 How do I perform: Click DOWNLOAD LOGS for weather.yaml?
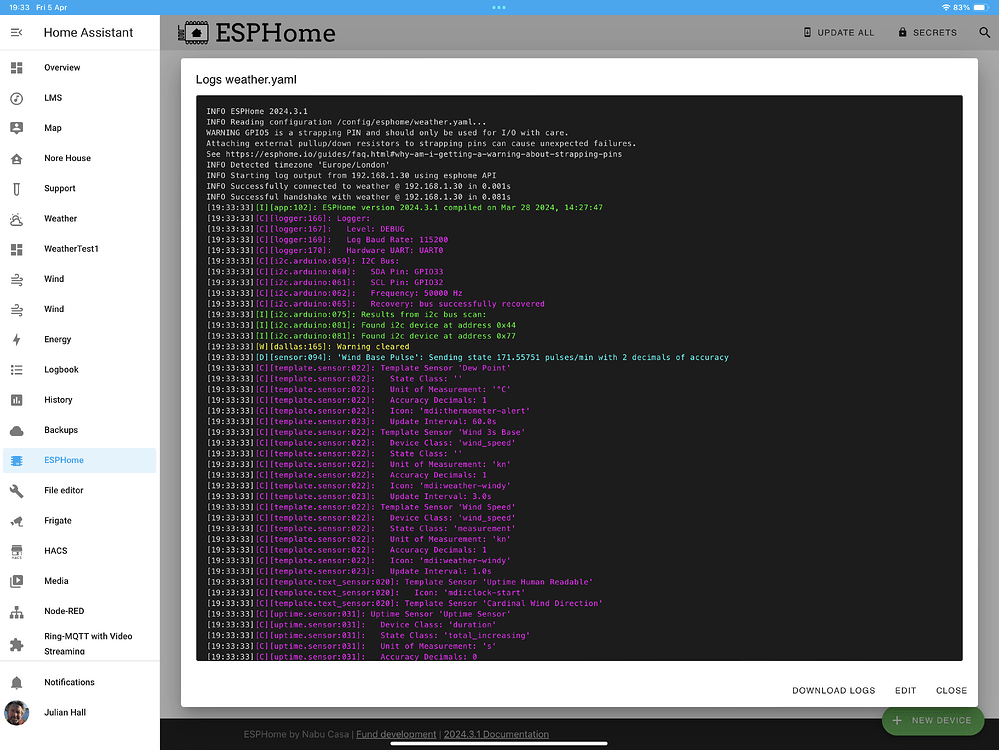833,690
